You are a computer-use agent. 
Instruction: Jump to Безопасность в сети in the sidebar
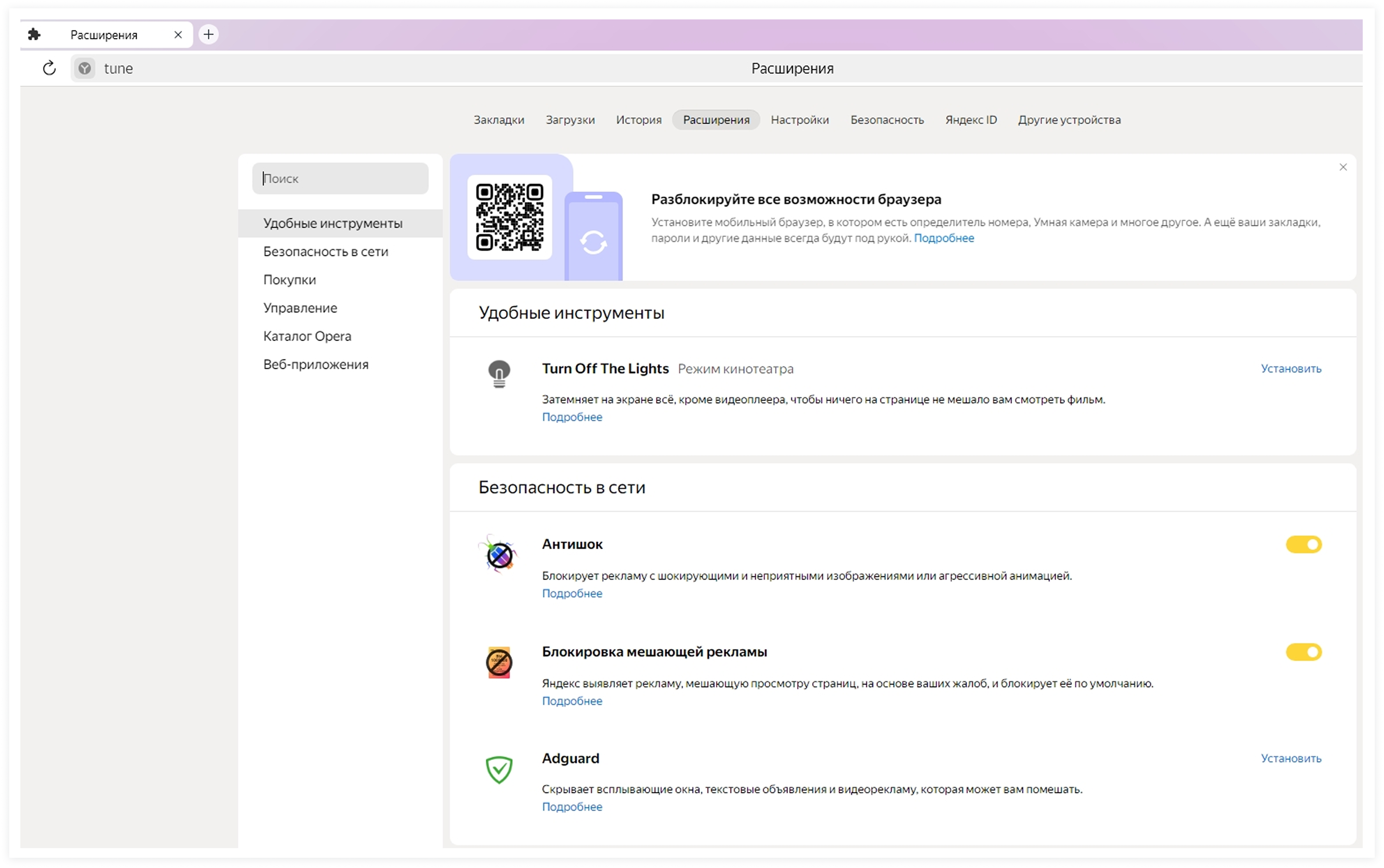tap(340, 251)
